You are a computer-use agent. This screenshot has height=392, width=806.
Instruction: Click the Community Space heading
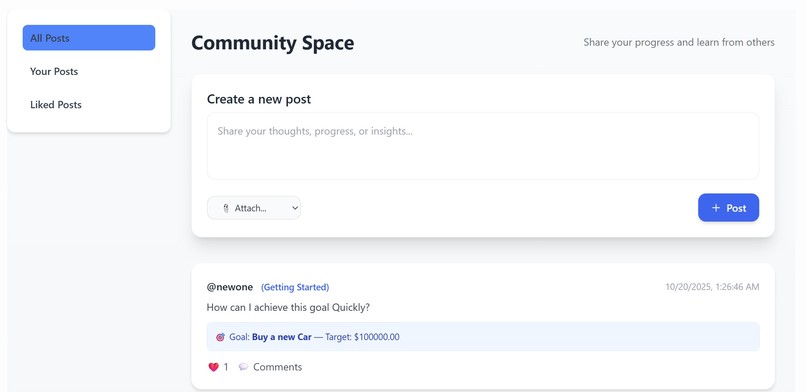tap(272, 43)
